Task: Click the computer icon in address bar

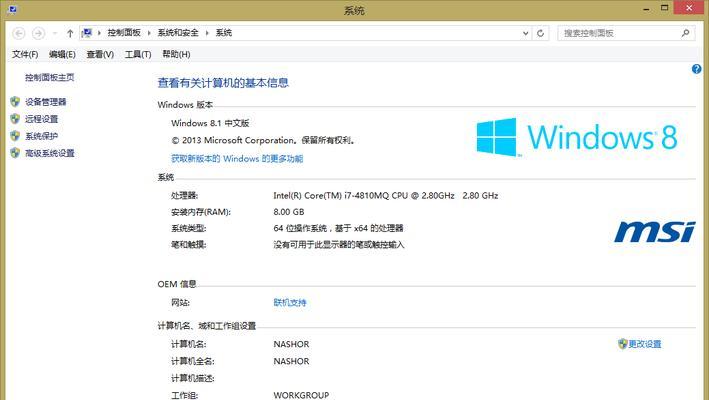Action: click(87, 33)
